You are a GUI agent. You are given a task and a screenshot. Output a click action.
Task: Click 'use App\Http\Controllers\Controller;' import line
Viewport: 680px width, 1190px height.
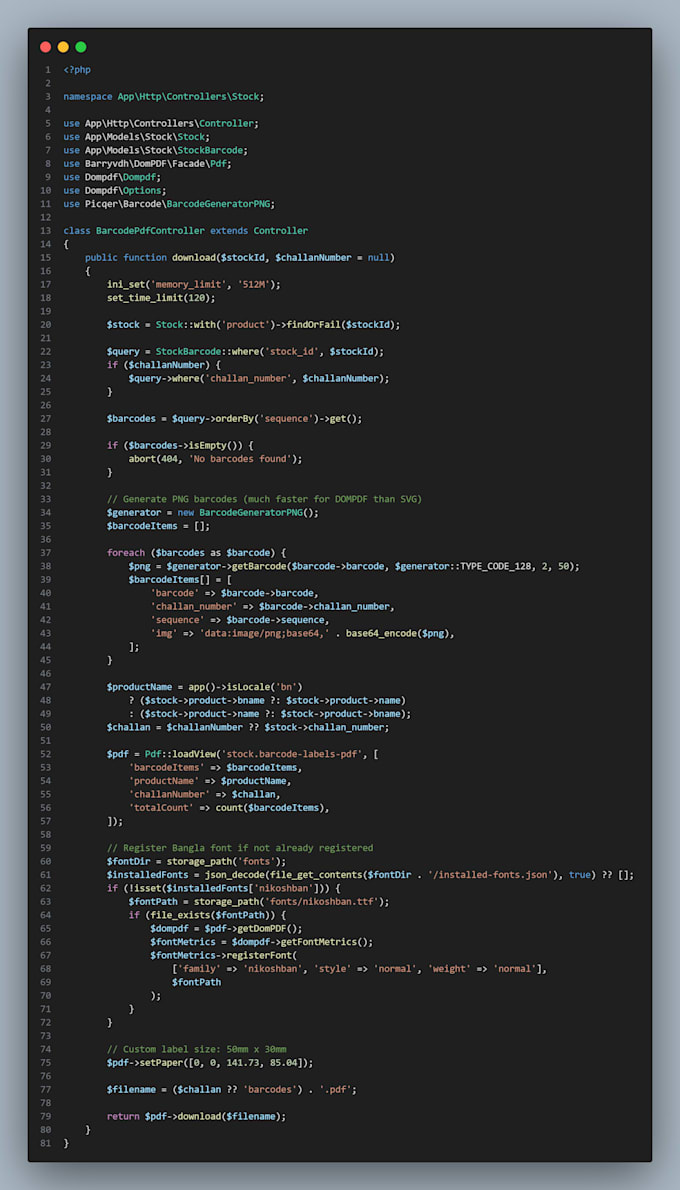pyautogui.click(x=162, y=123)
